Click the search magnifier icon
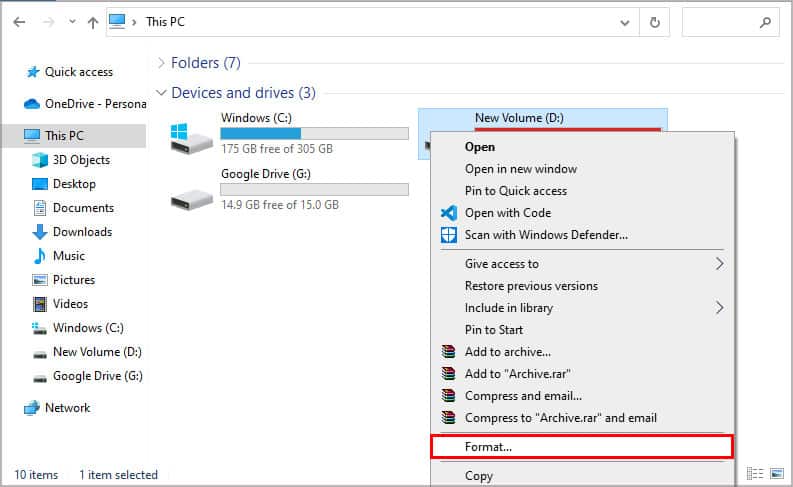This screenshot has width=793, height=487. pos(766,21)
